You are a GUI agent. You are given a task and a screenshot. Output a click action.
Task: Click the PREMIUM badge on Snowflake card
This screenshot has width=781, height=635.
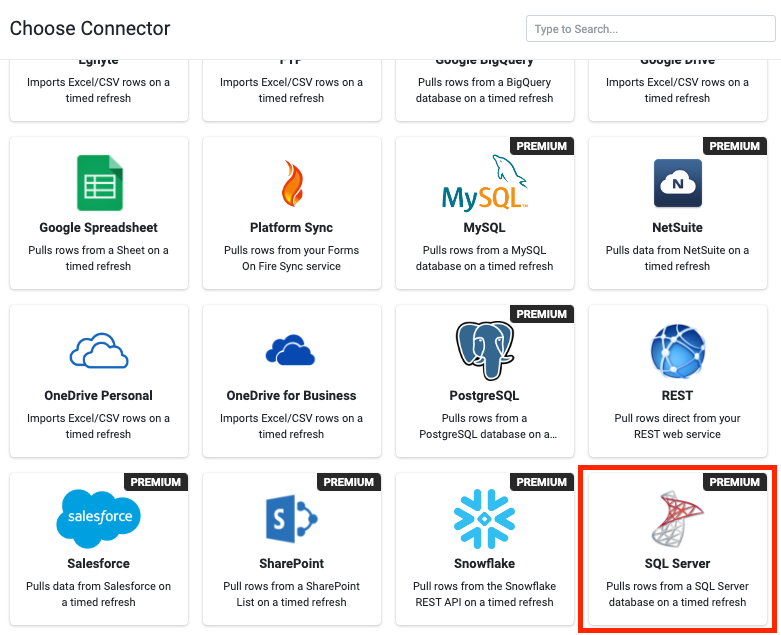(x=542, y=482)
